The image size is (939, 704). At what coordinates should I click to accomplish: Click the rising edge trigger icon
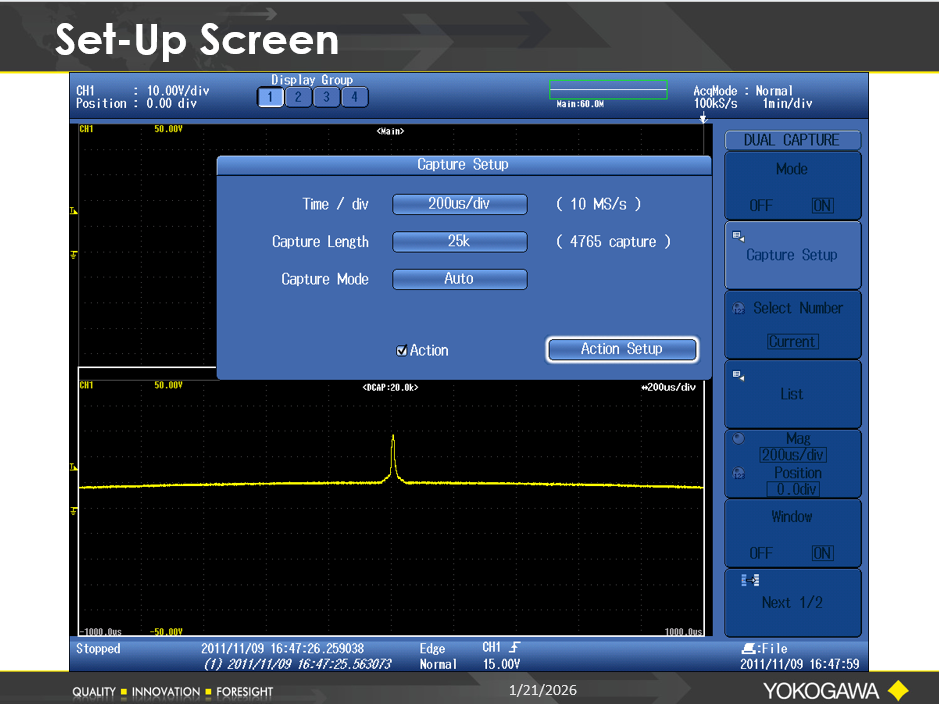514,648
